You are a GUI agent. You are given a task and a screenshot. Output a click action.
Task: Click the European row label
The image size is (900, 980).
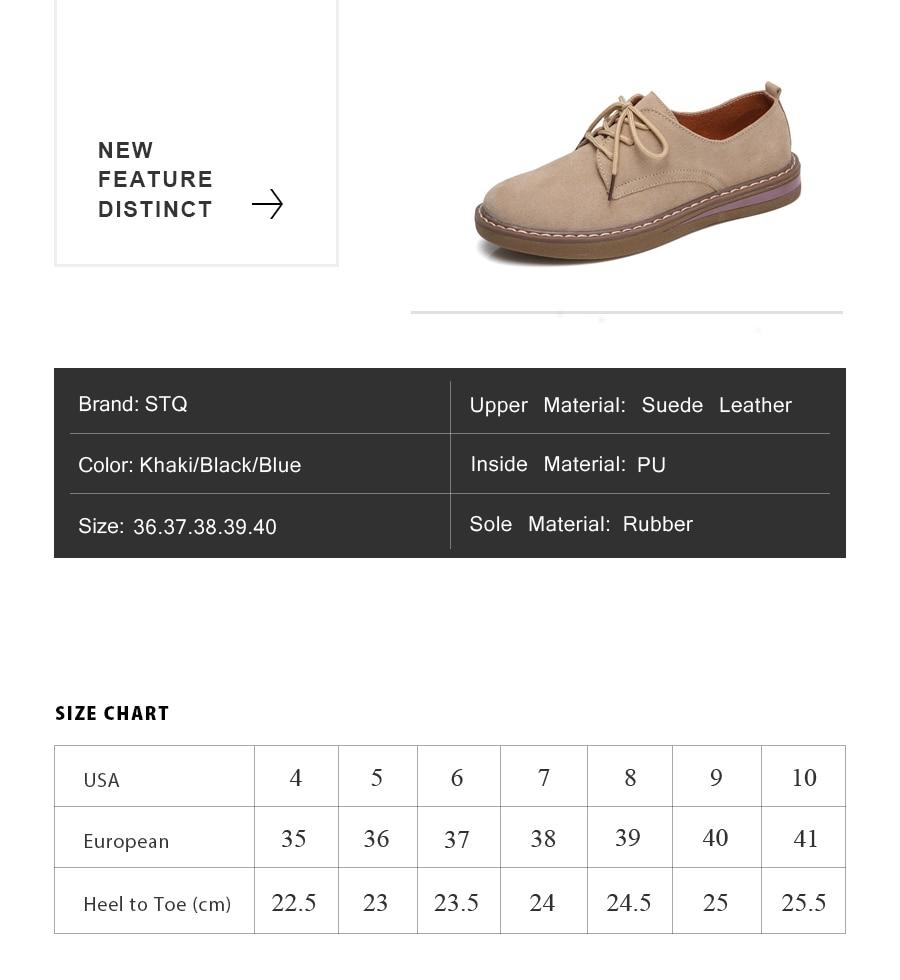click(x=126, y=841)
